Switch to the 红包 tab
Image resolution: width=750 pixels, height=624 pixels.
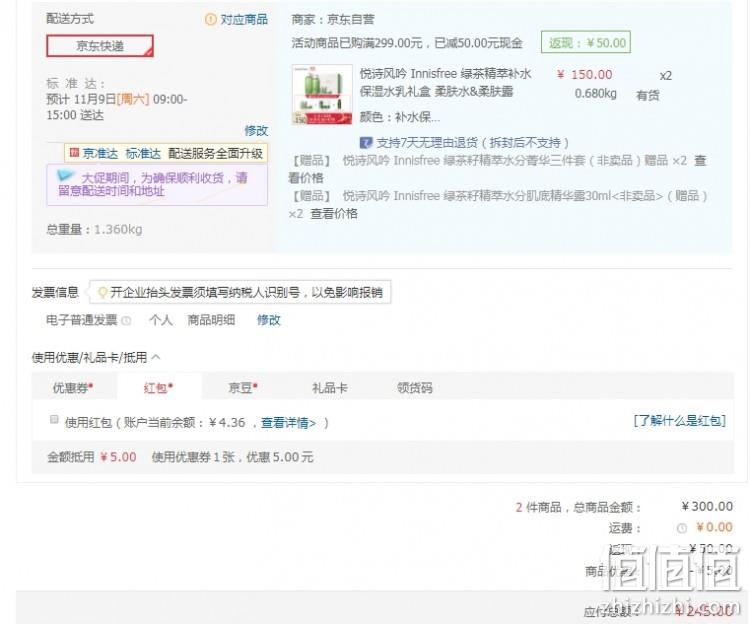(x=158, y=387)
